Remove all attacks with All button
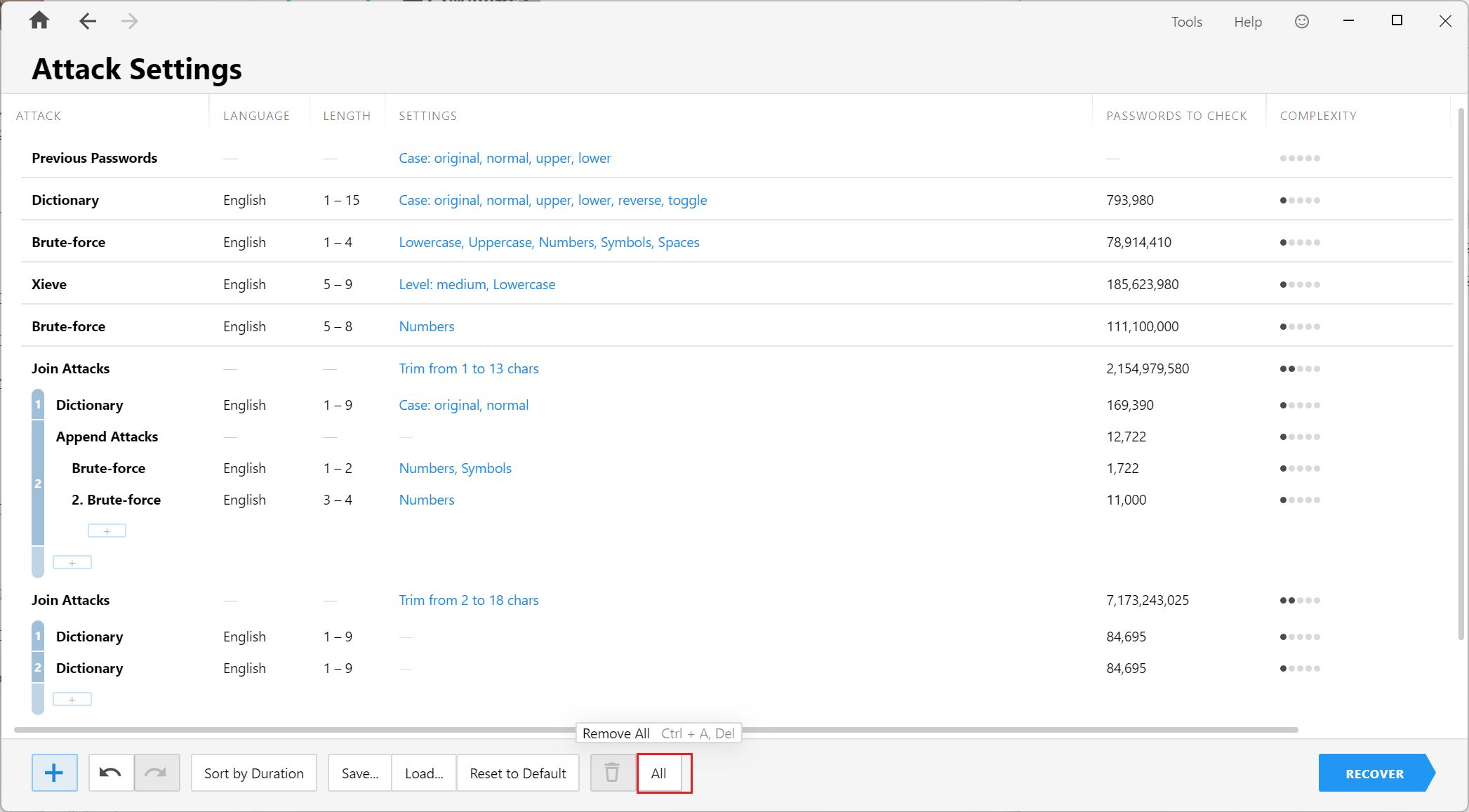This screenshot has width=1469, height=812. [x=658, y=773]
